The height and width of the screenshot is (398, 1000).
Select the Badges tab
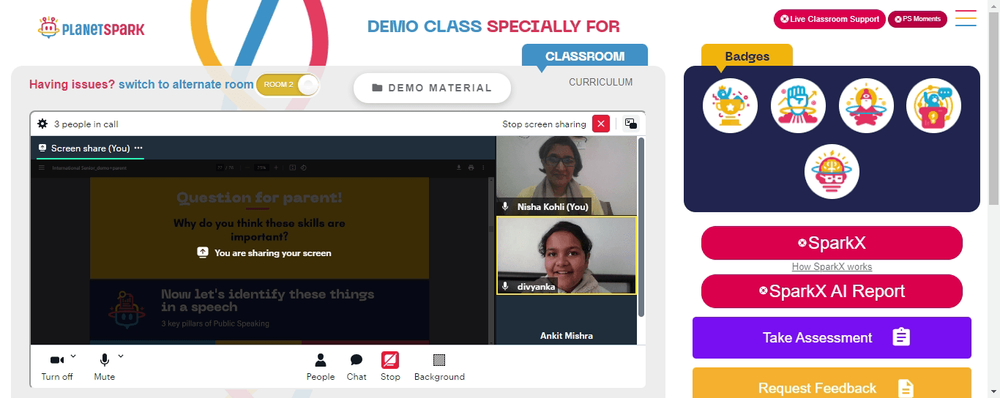747,56
